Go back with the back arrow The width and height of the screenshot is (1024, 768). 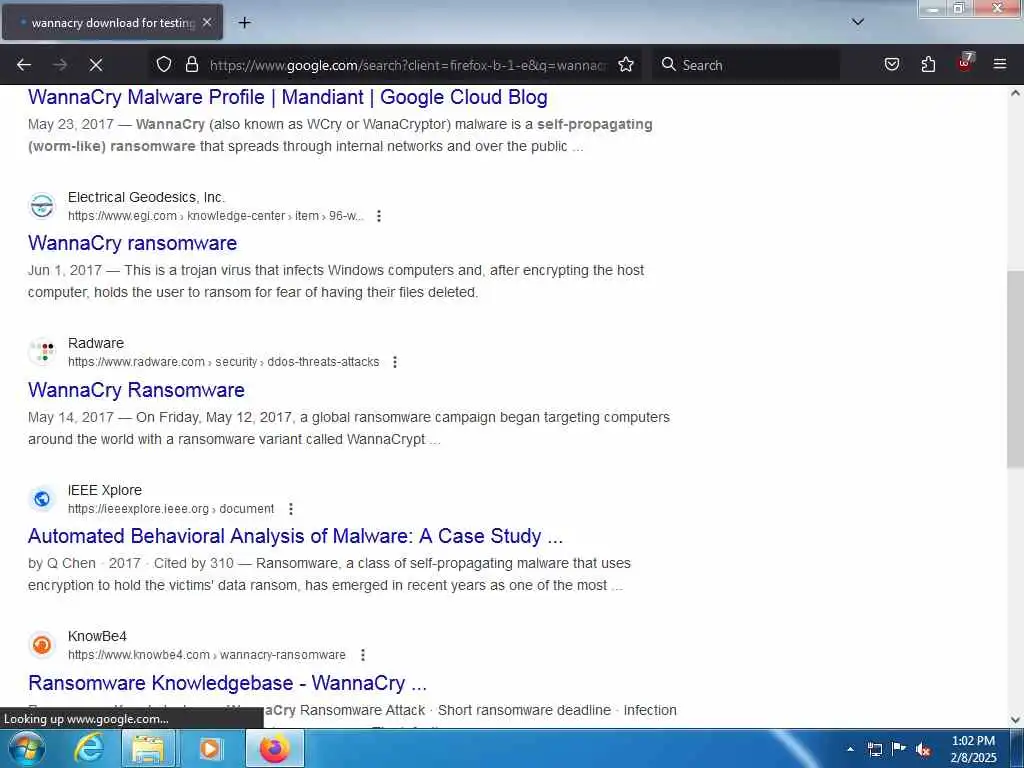[24, 65]
